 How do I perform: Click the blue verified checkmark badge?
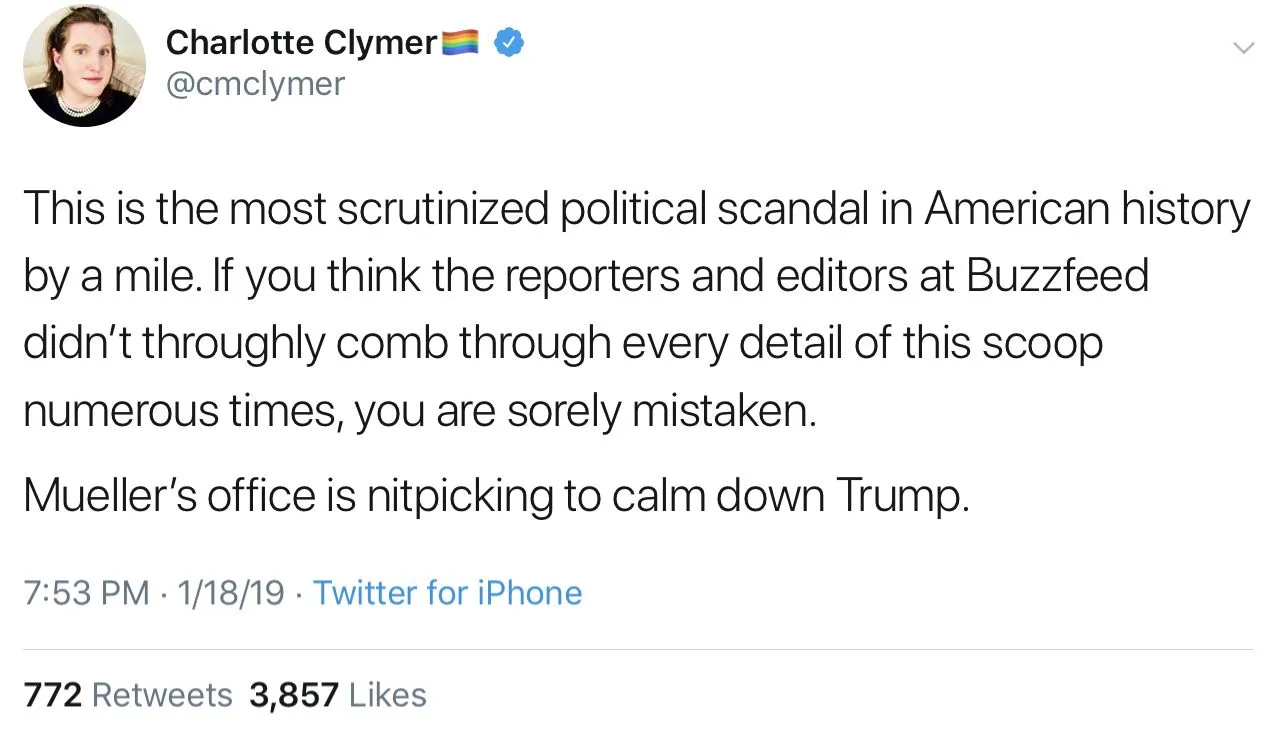pos(511,42)
